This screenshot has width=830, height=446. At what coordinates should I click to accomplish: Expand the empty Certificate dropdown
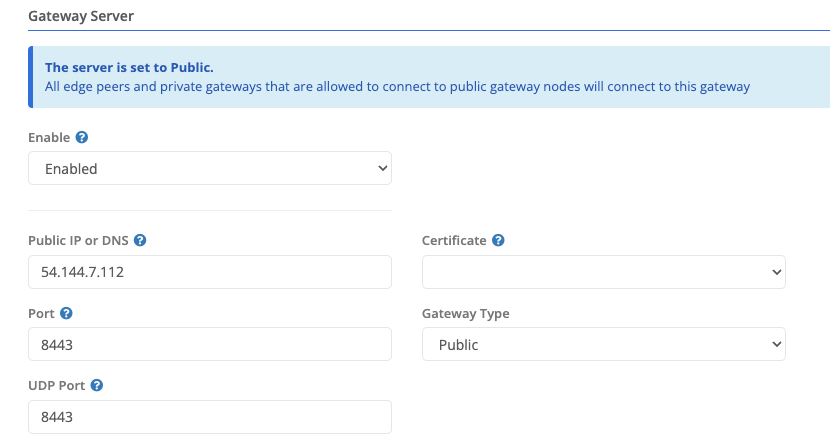pos(603,272)
